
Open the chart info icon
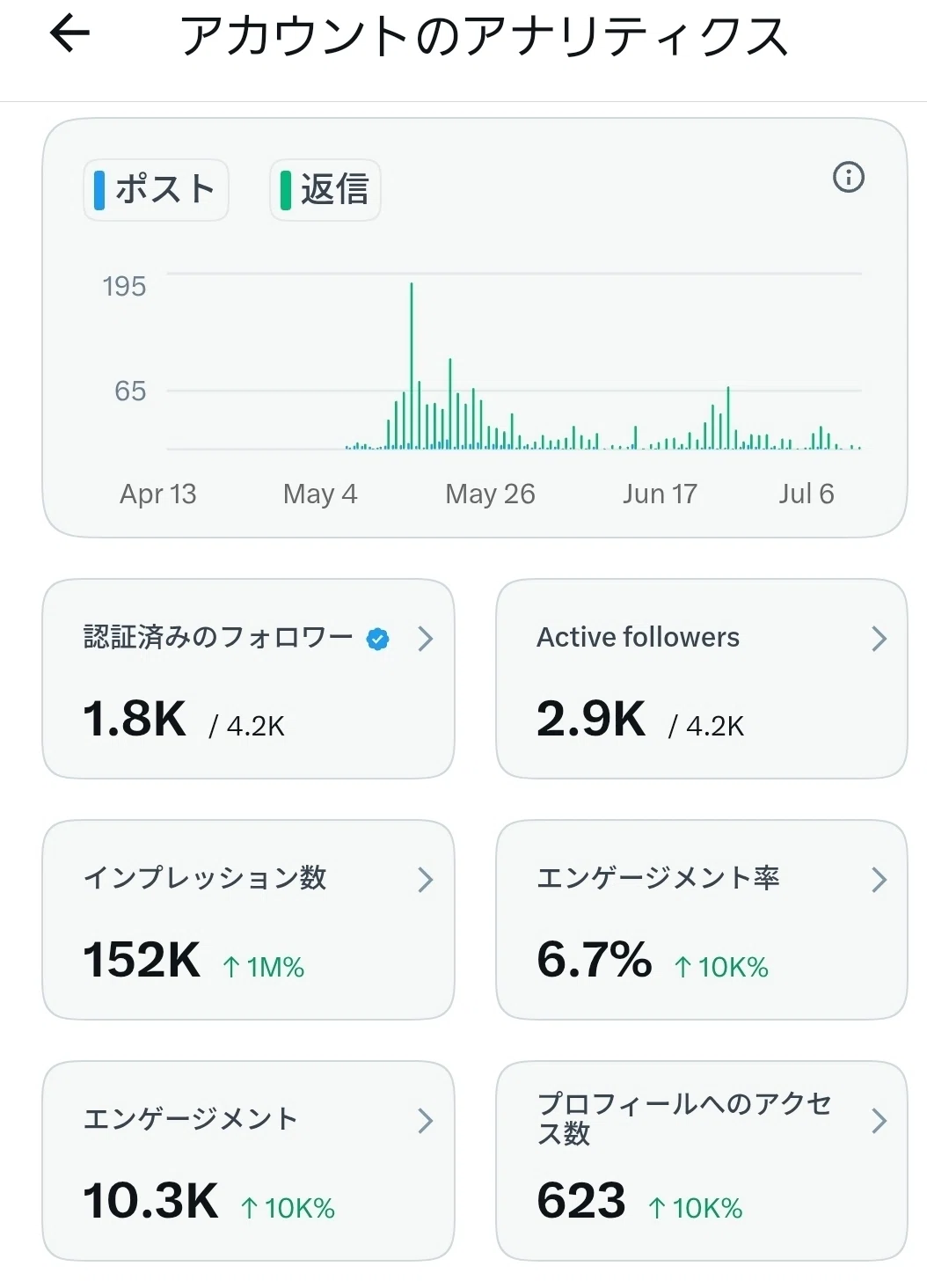click(848, 177)
